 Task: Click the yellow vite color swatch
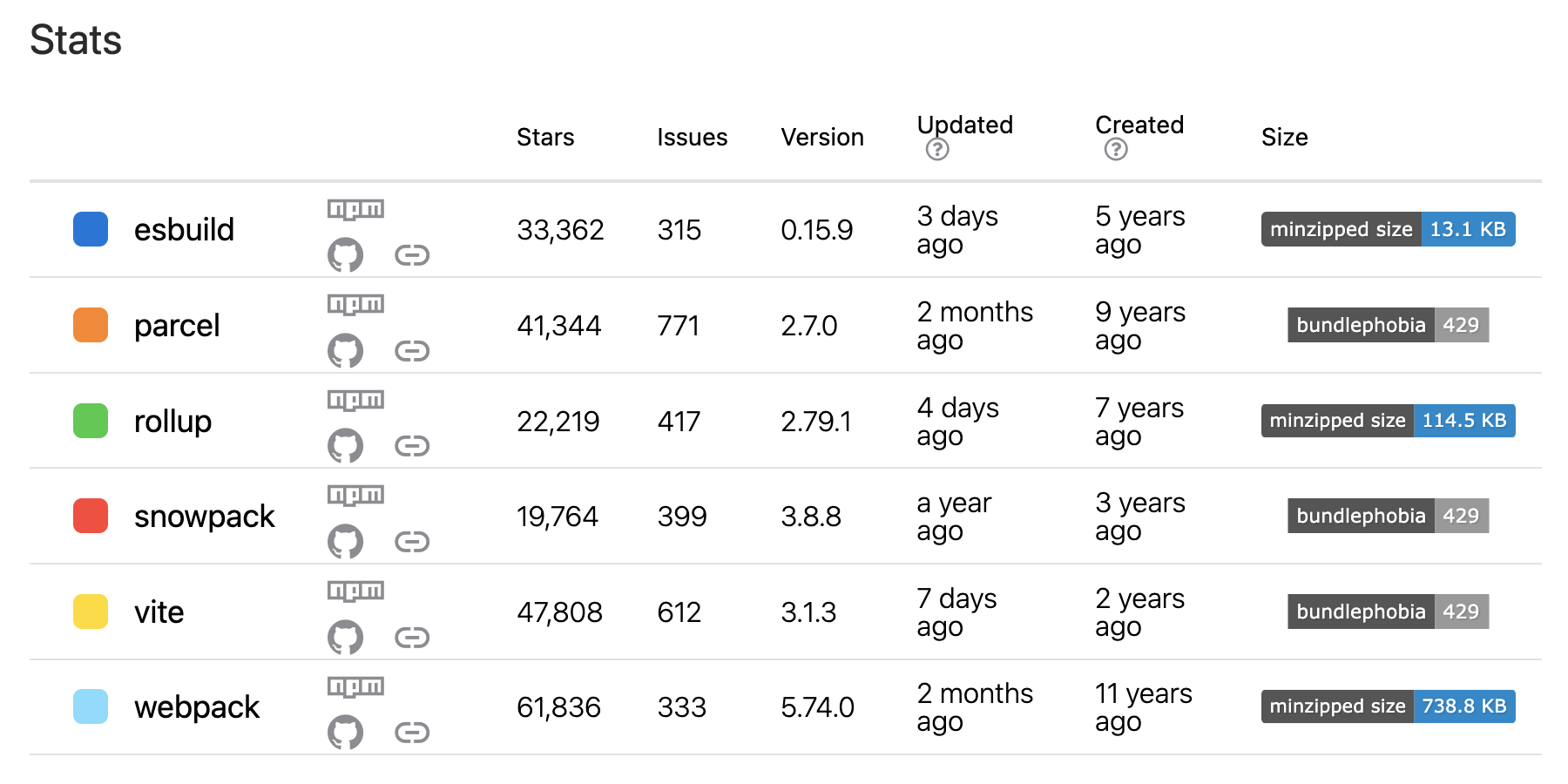coord(91,612)
